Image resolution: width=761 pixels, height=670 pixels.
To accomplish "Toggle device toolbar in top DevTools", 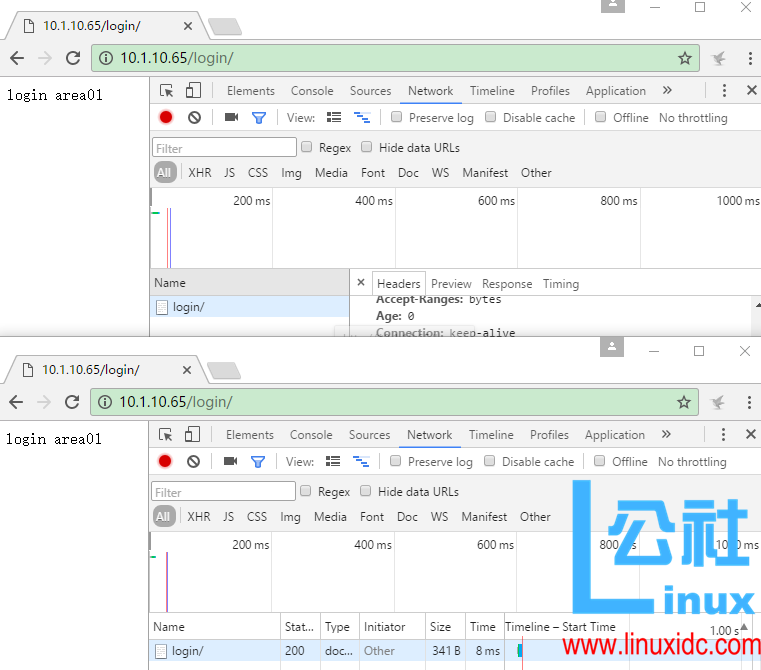I will 193,90.
